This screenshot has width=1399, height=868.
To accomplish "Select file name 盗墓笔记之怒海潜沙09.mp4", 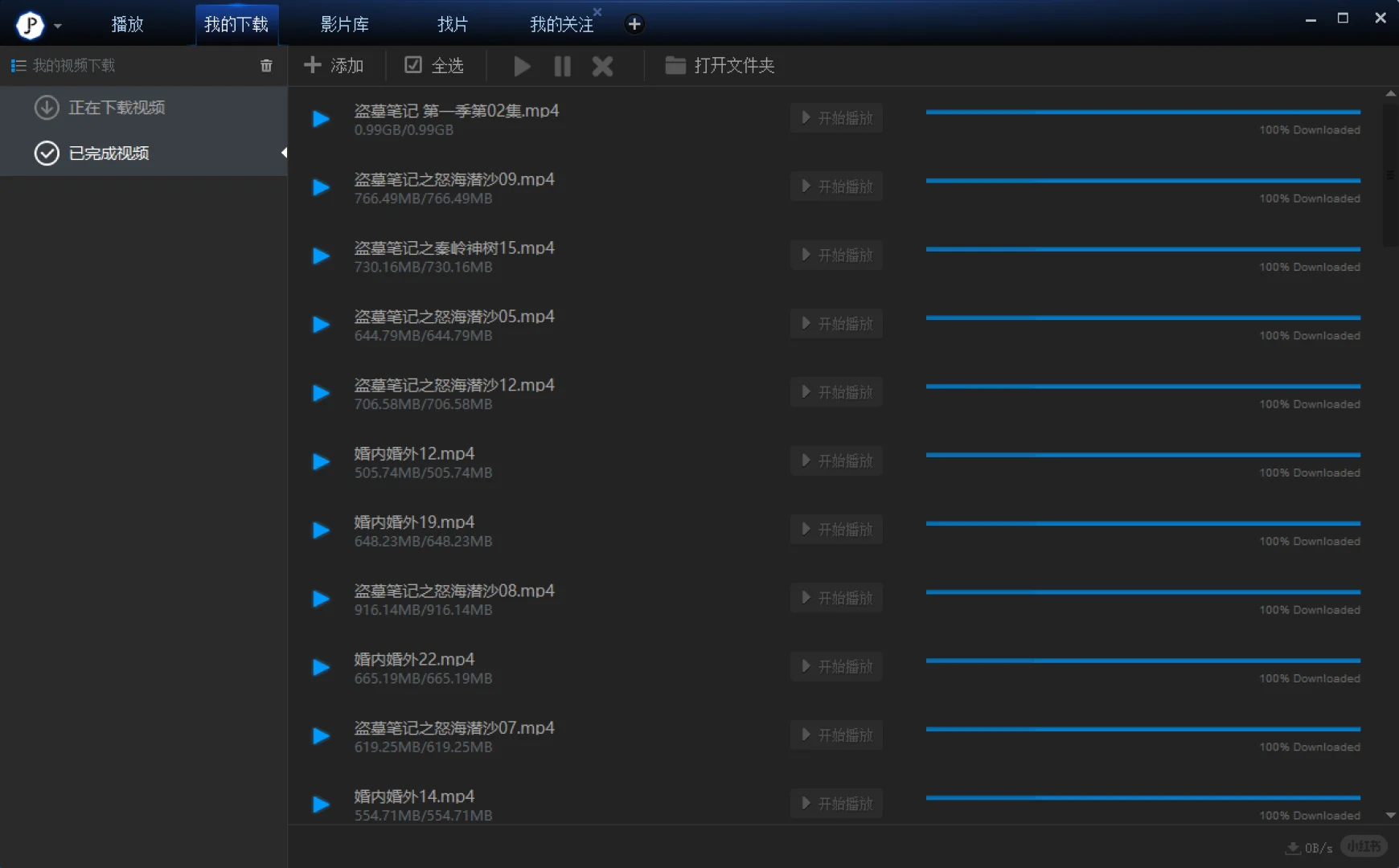I will coord(454,179).
